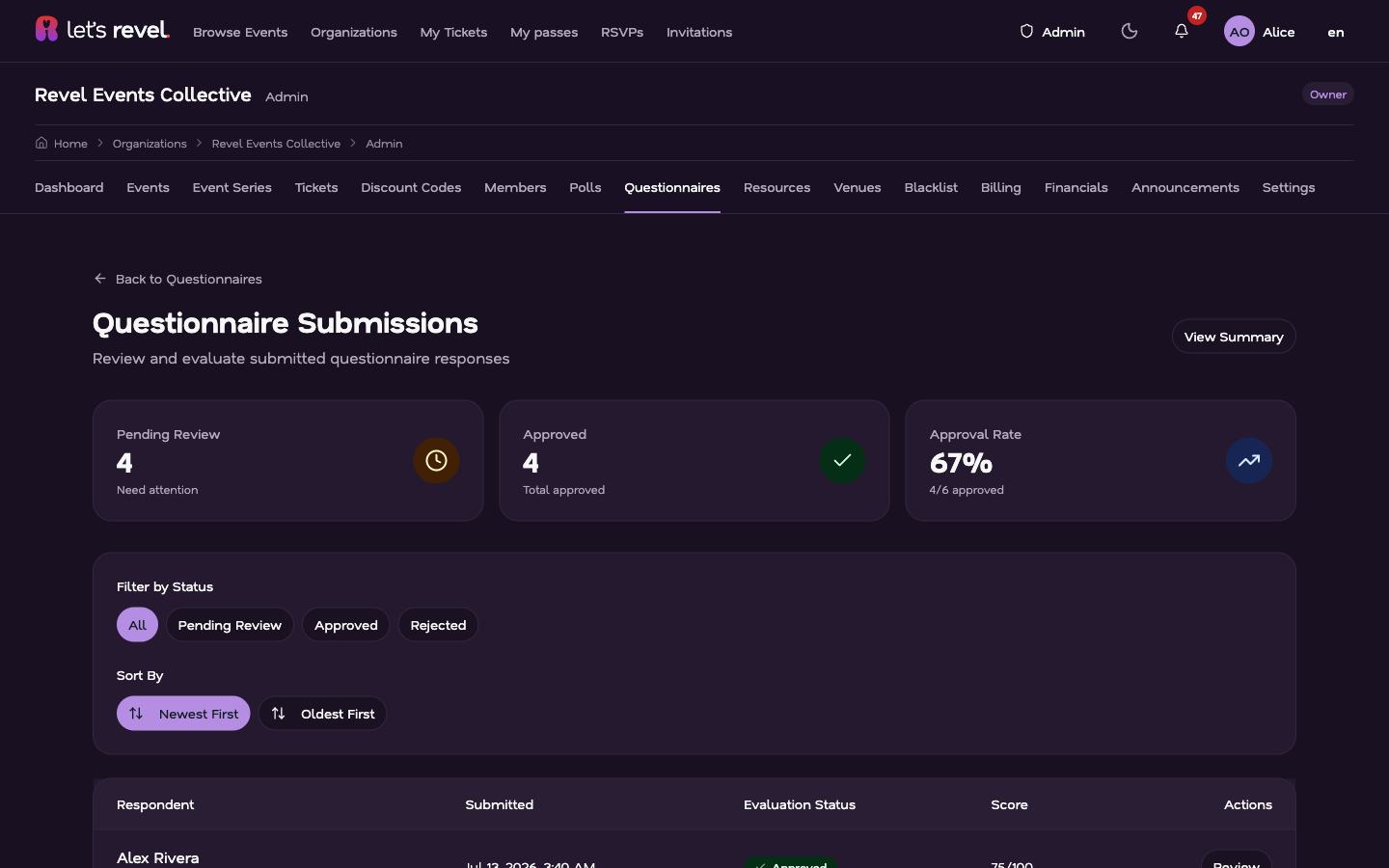Click the Home breadcrumb text

pyautogui.click(x=70, y=144)
